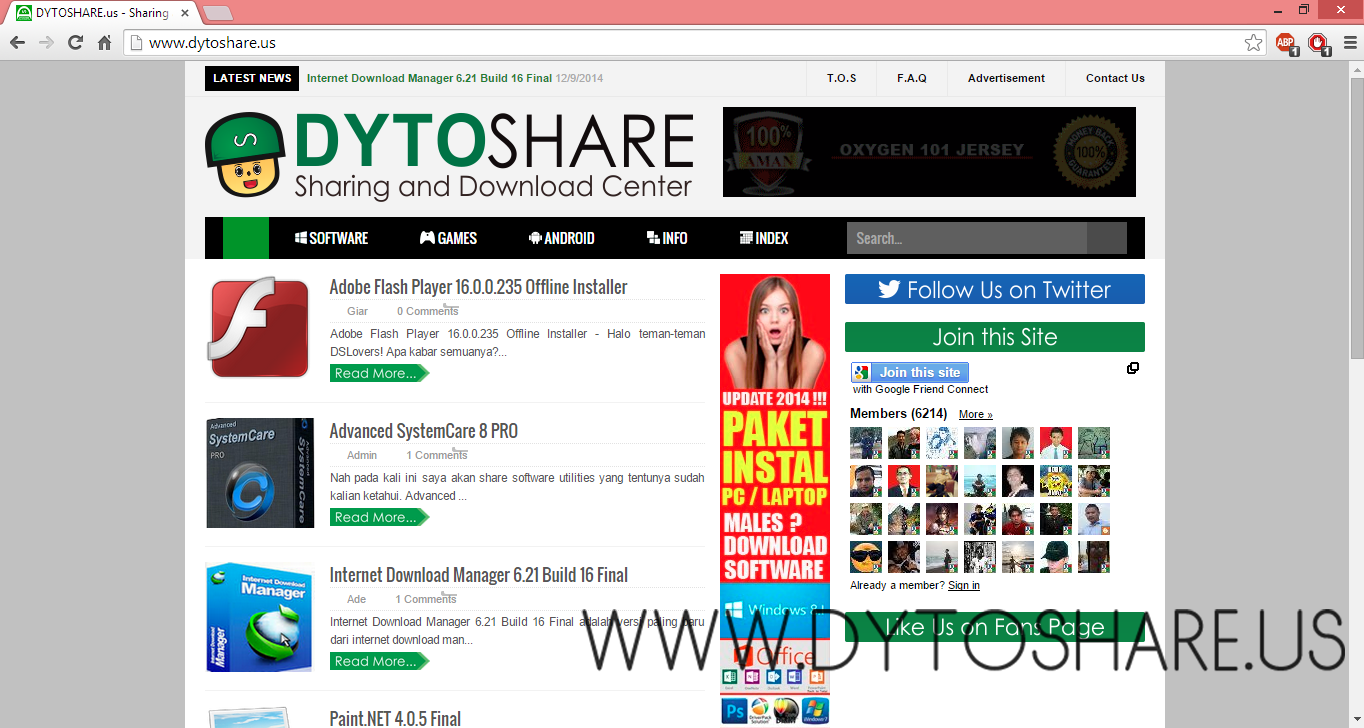
Task: Click the Oxygen 101 Jersey banner ad
Action: (x=929, y=152)
